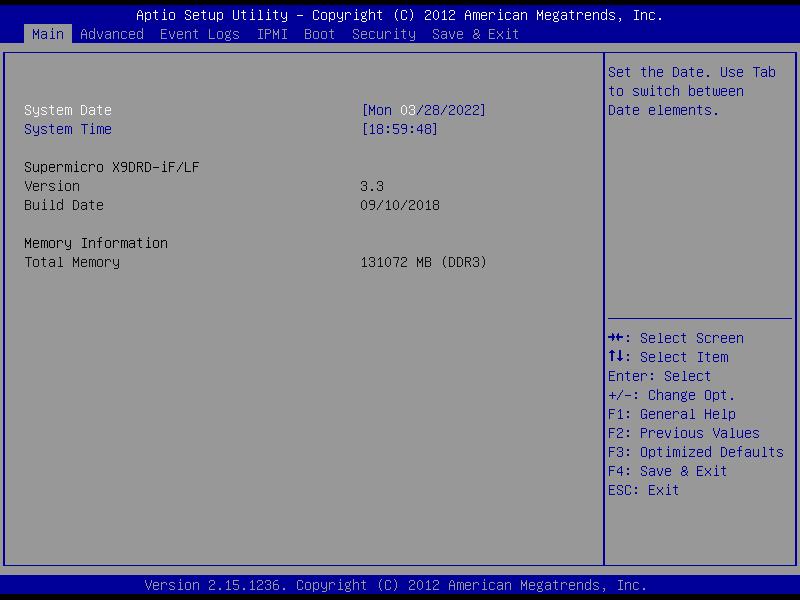Click the System Time value 18:59:48

(399, 129)
